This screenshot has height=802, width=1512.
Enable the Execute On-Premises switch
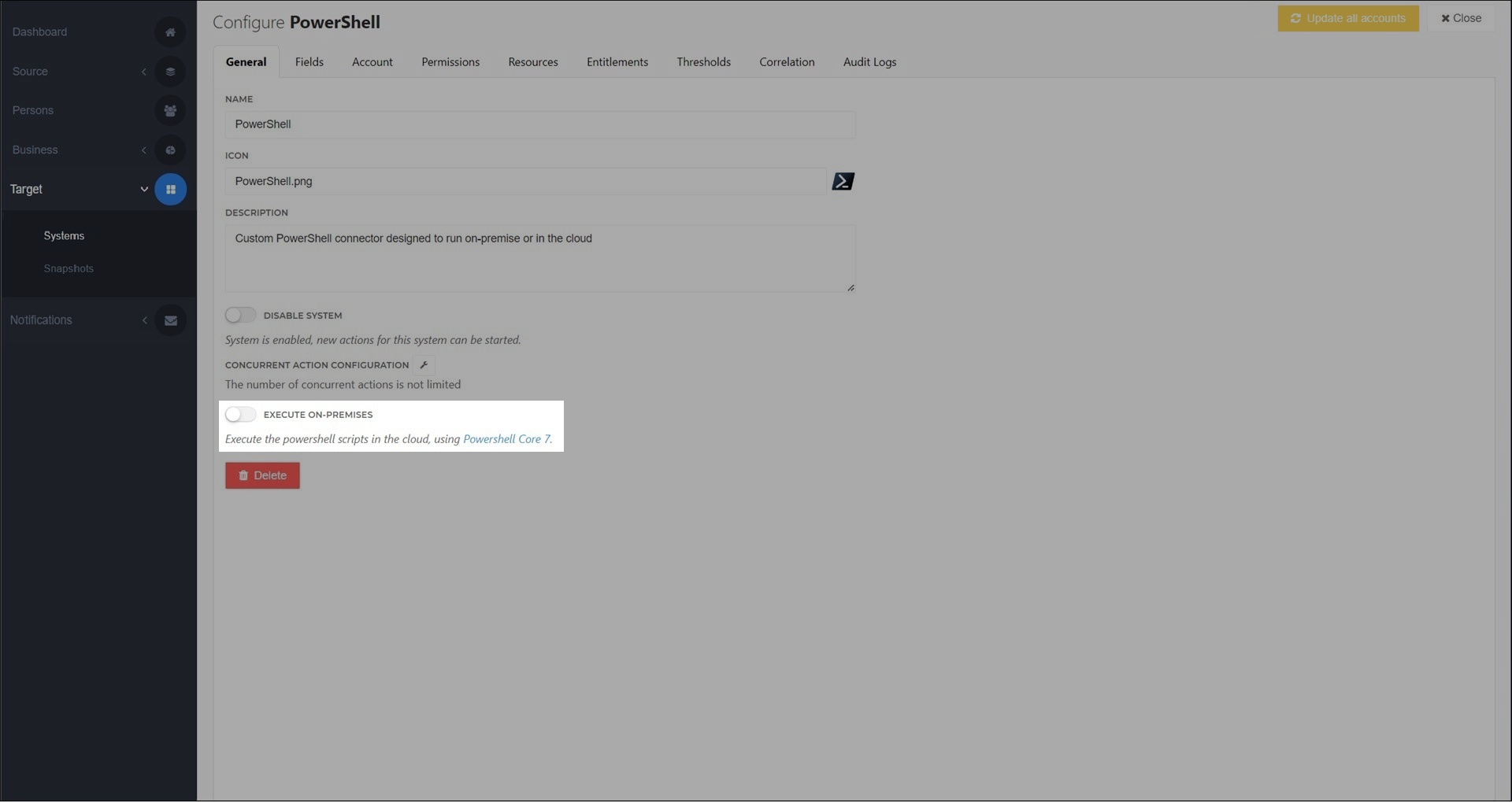coord(240,415)
